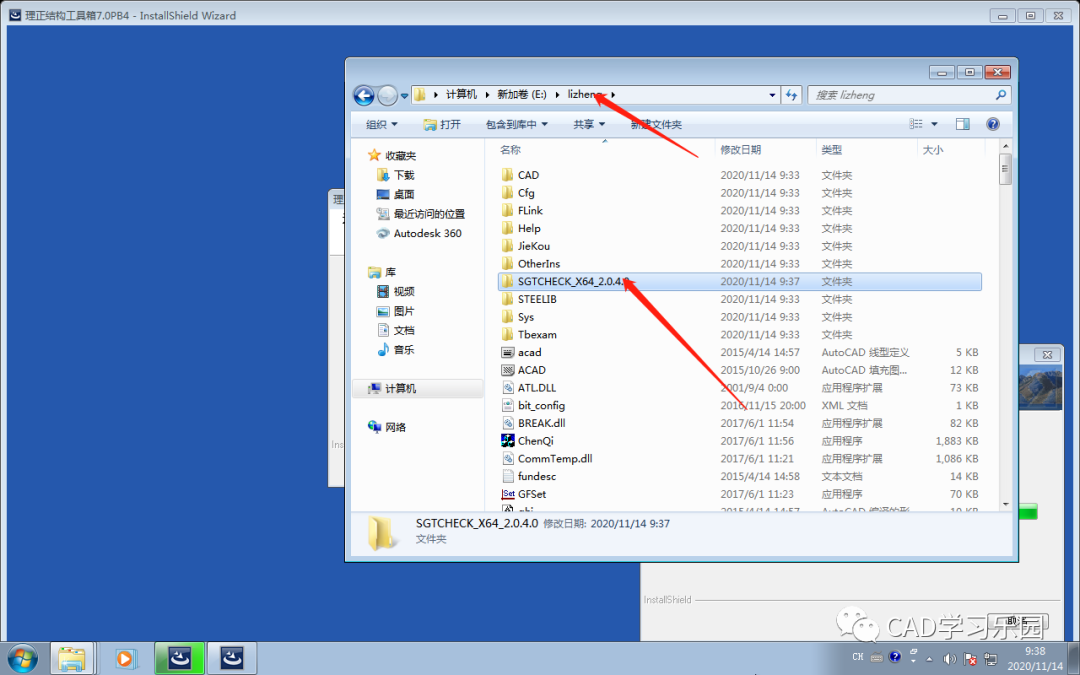The image size is (1080, 675).
Task: Open the 共享 menu
Action: pyautogui.click(x=589, y=125)
